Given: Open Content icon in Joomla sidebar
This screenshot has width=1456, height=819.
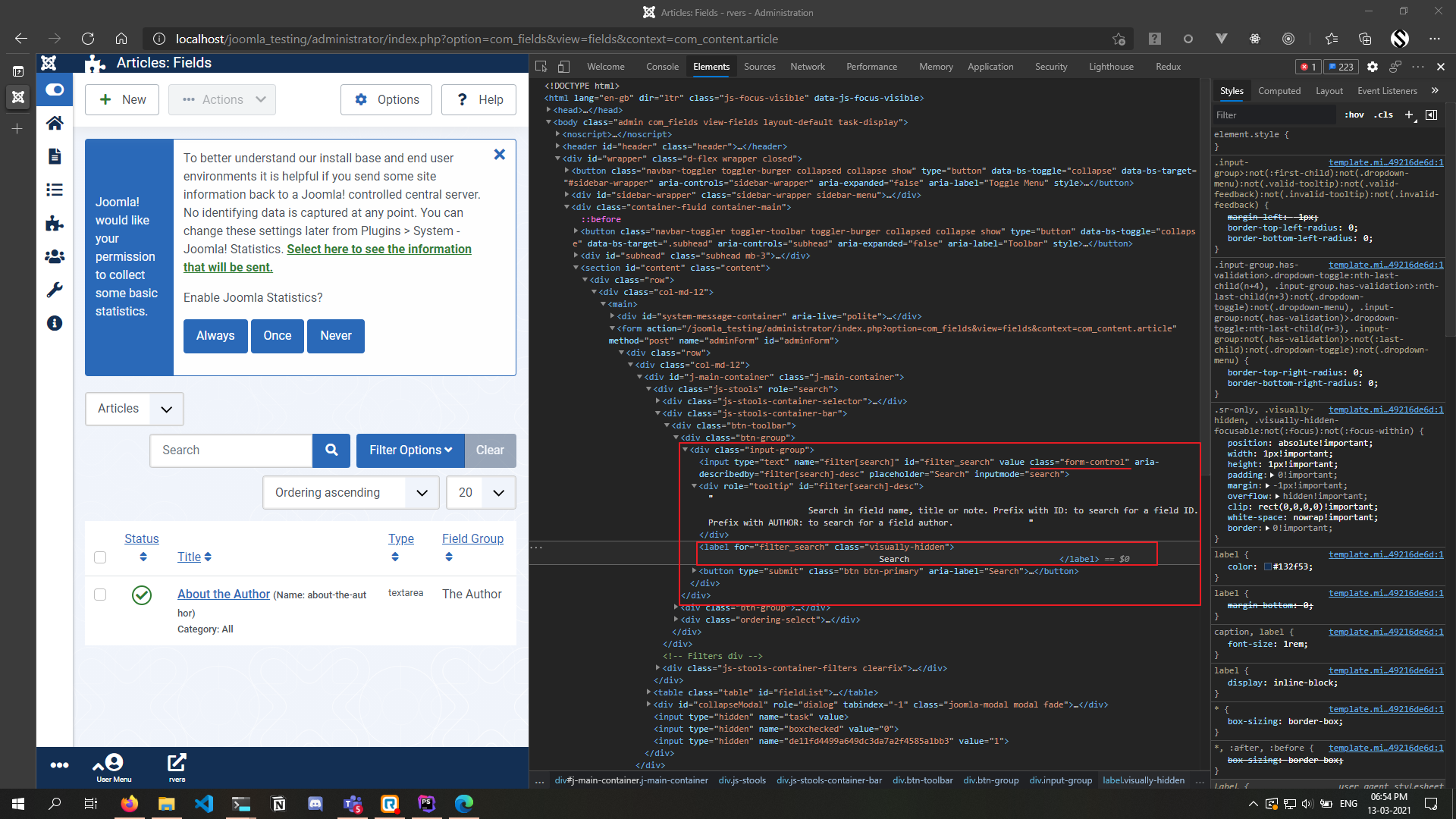Looking at the screenshot, I should coord(55,156).
